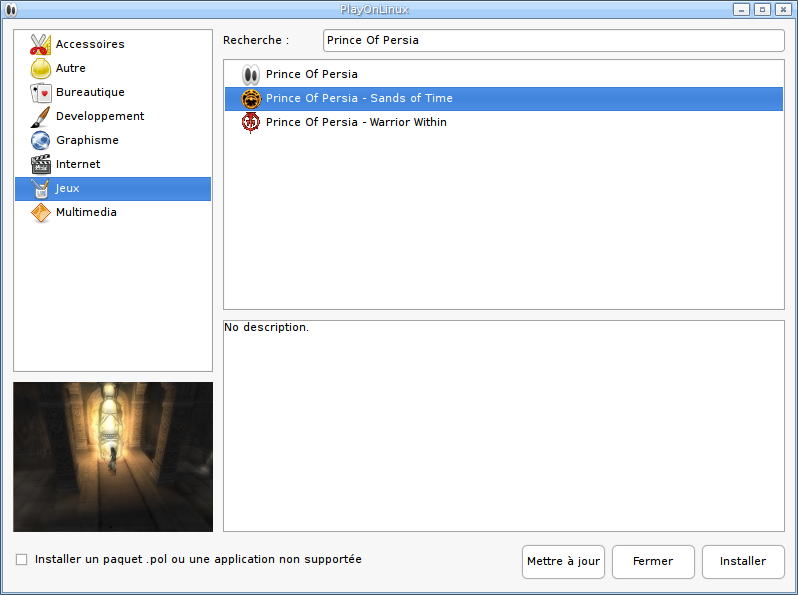This screenshot has width=798, height=595.
Task: Select the Jeux category label
Action: point(68,188)
